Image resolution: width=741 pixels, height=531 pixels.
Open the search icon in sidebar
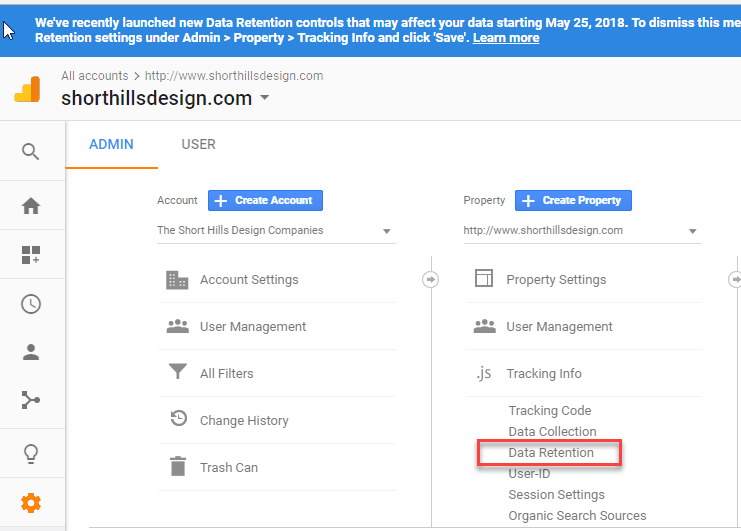31,152
